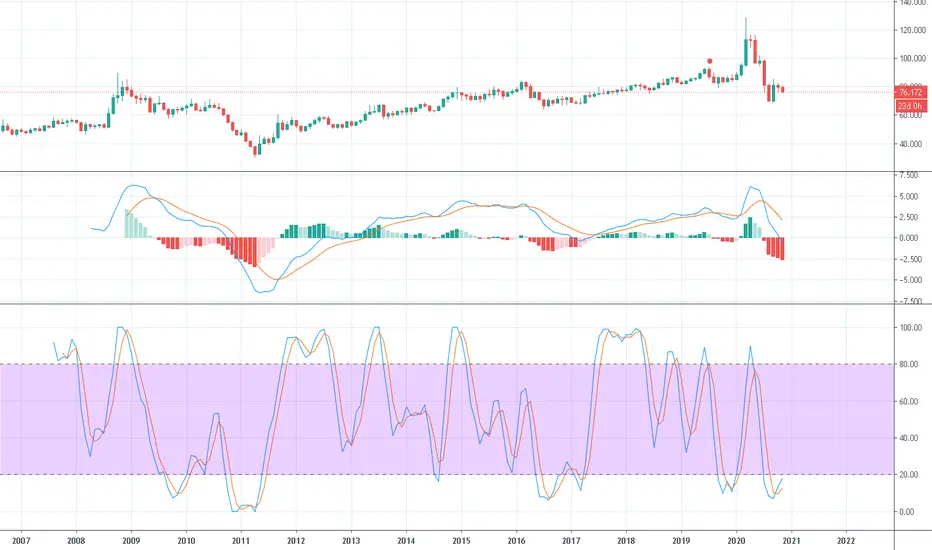Click the 2013 label on the time axis

[351, 540]
